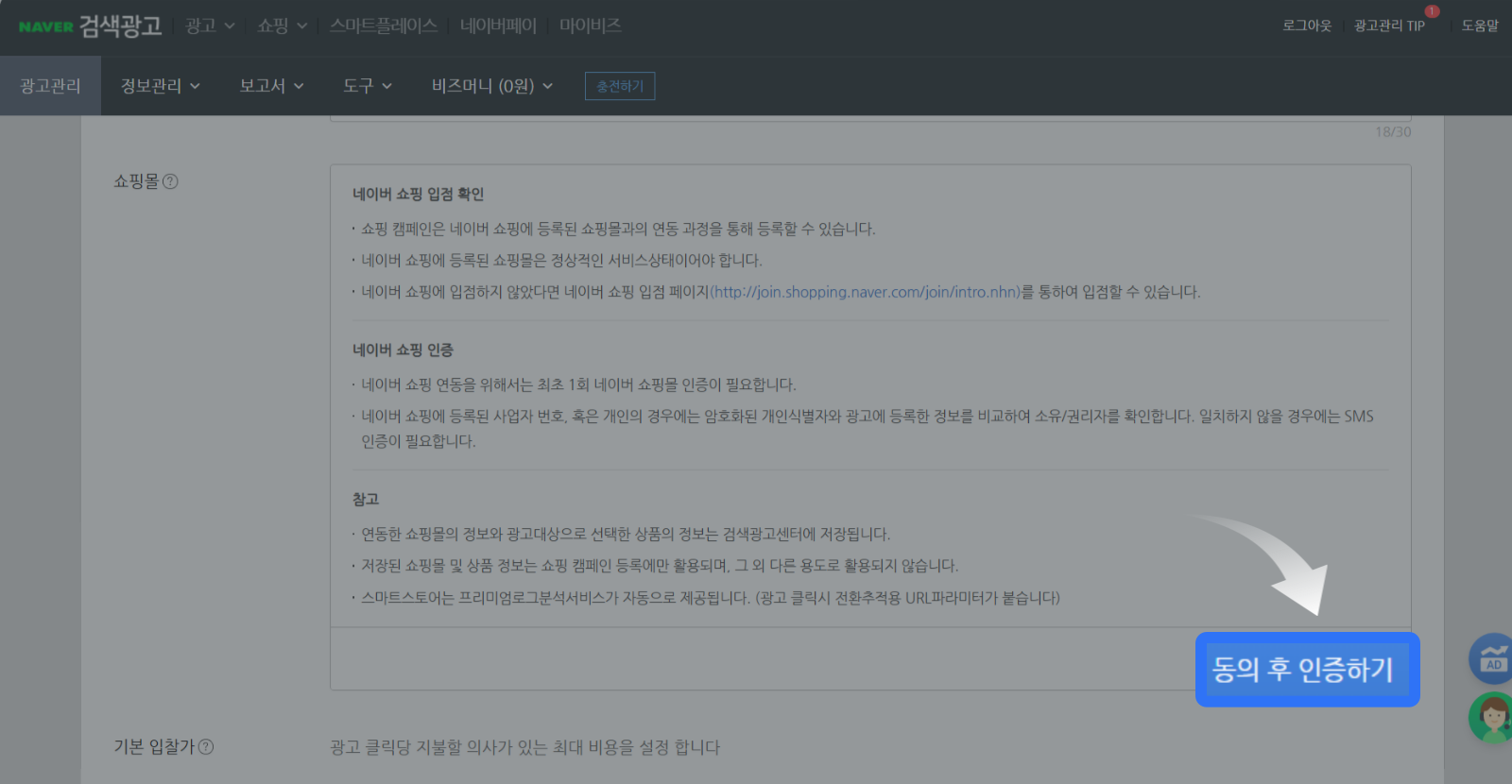Open the customer support avatar icon

pos(1491,718)
